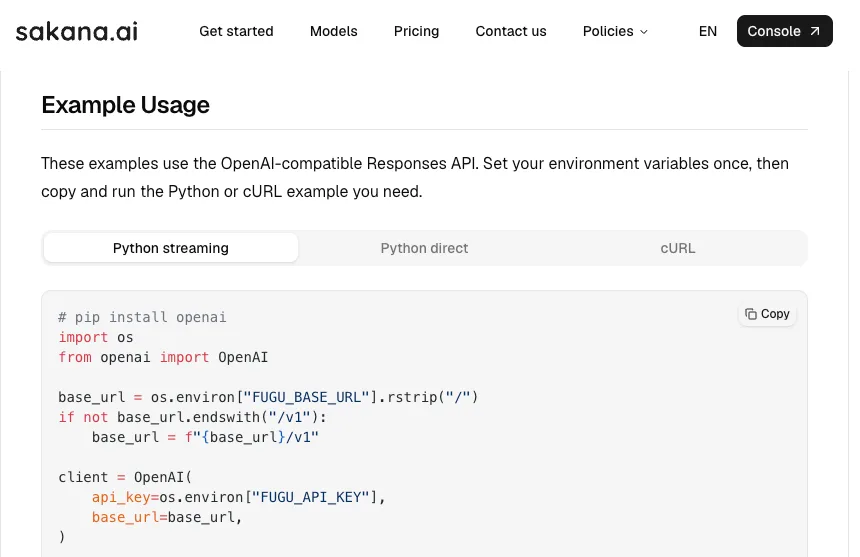Click the "FUGU_API_KEY" string in the code
860x557 pixels.
310,497
